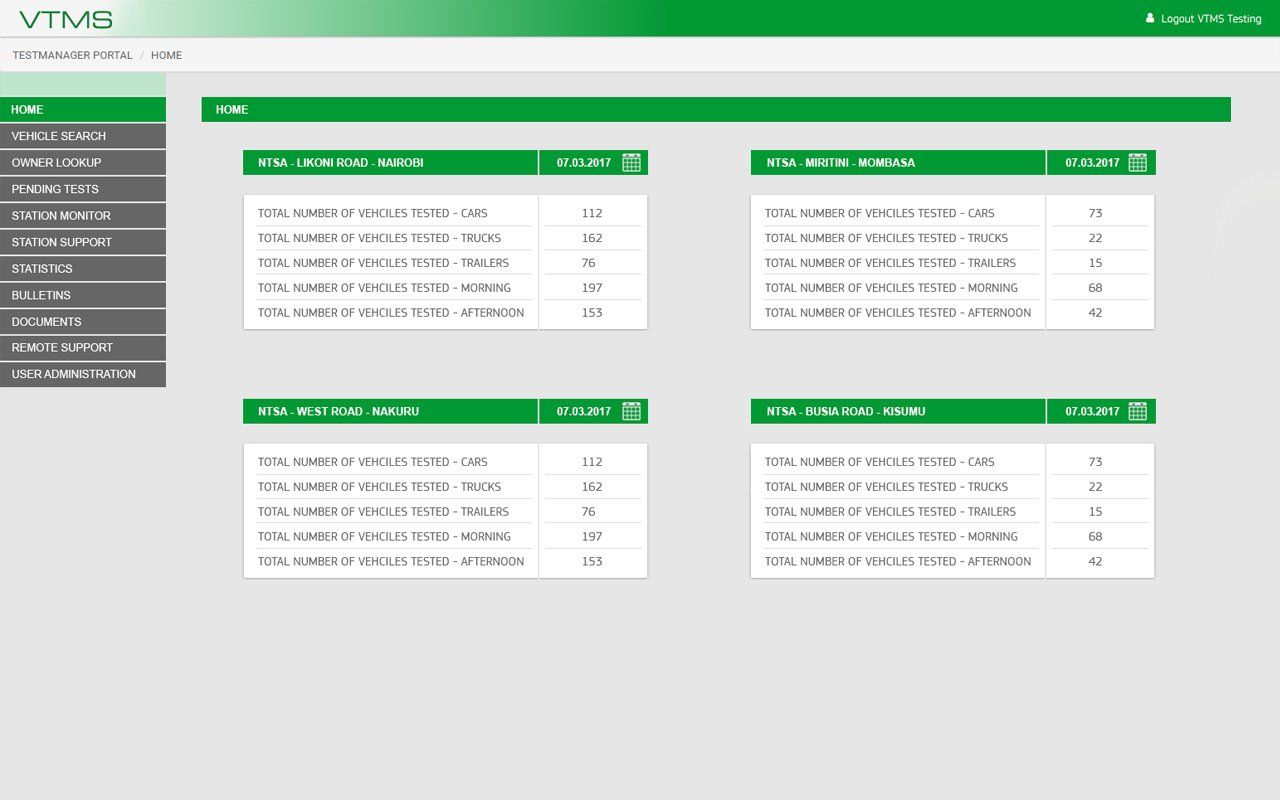1280x800 pixels.
Task: Select Morning row in West Road Nakuru table
Action: click(445, 537)
